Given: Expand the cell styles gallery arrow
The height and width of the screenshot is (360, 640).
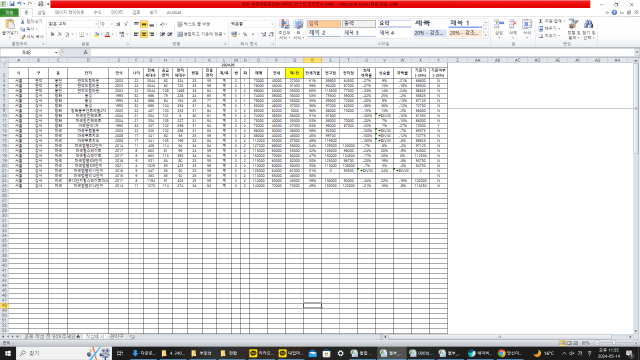Looking at the screenshot, I should coord(486,36).
